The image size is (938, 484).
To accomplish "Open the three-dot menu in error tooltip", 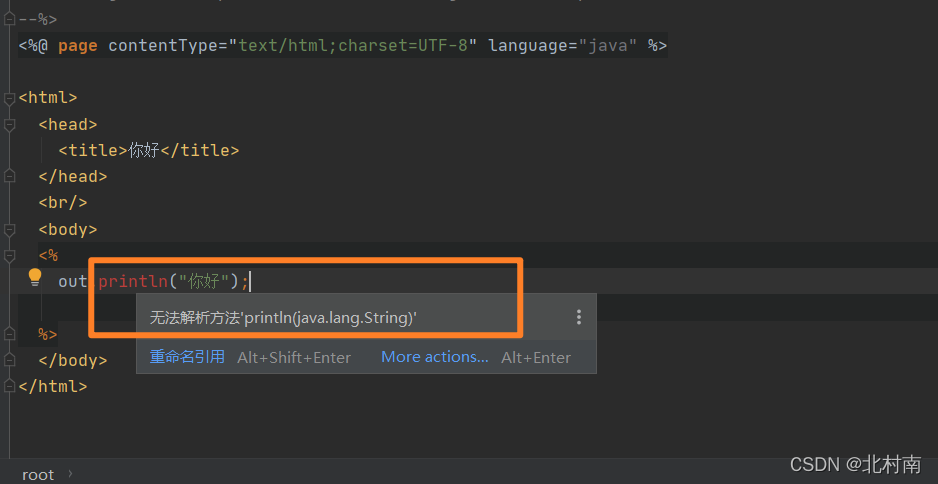I will point(578,317).
